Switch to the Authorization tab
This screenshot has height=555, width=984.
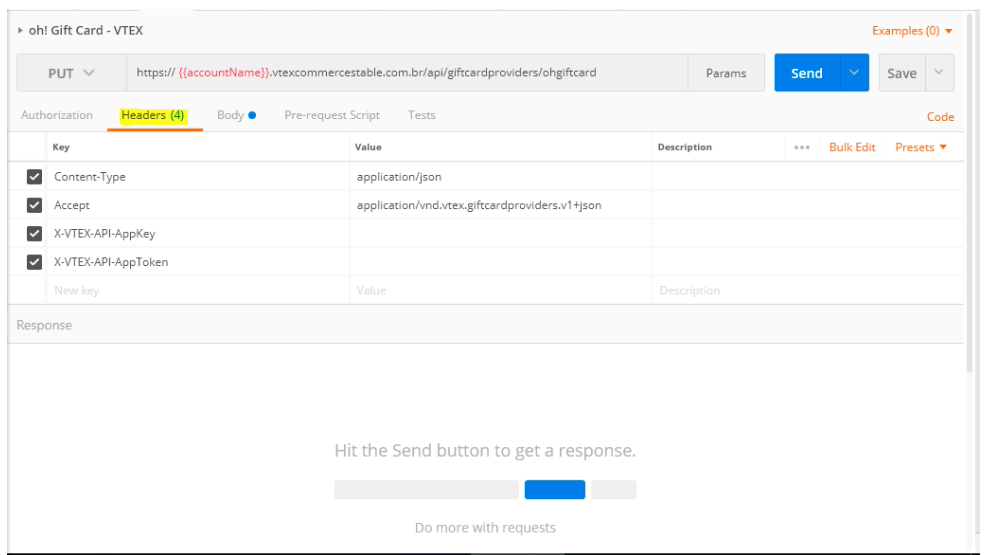point(57,116)
